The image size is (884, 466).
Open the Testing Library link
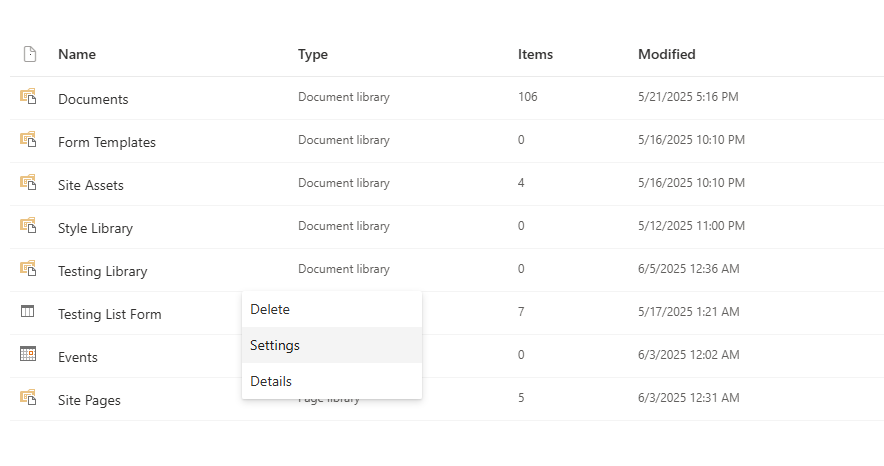coord(102,271)
